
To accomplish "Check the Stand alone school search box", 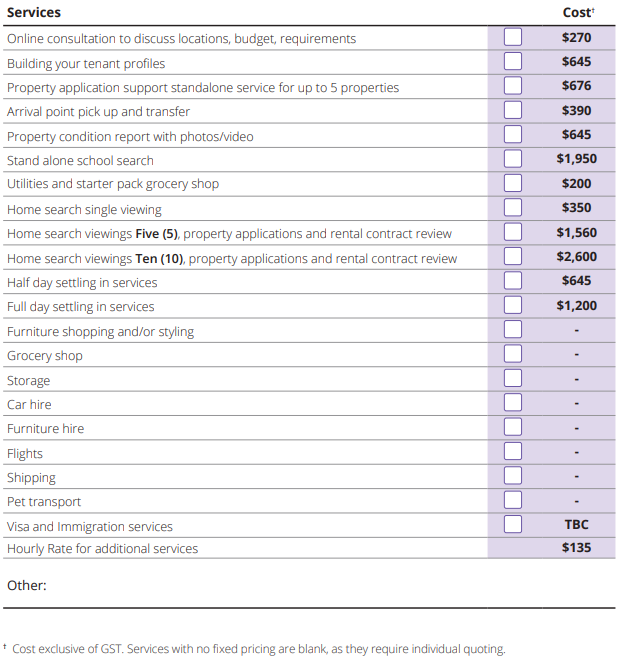I will pyautogui.click(x=513, y=159).
